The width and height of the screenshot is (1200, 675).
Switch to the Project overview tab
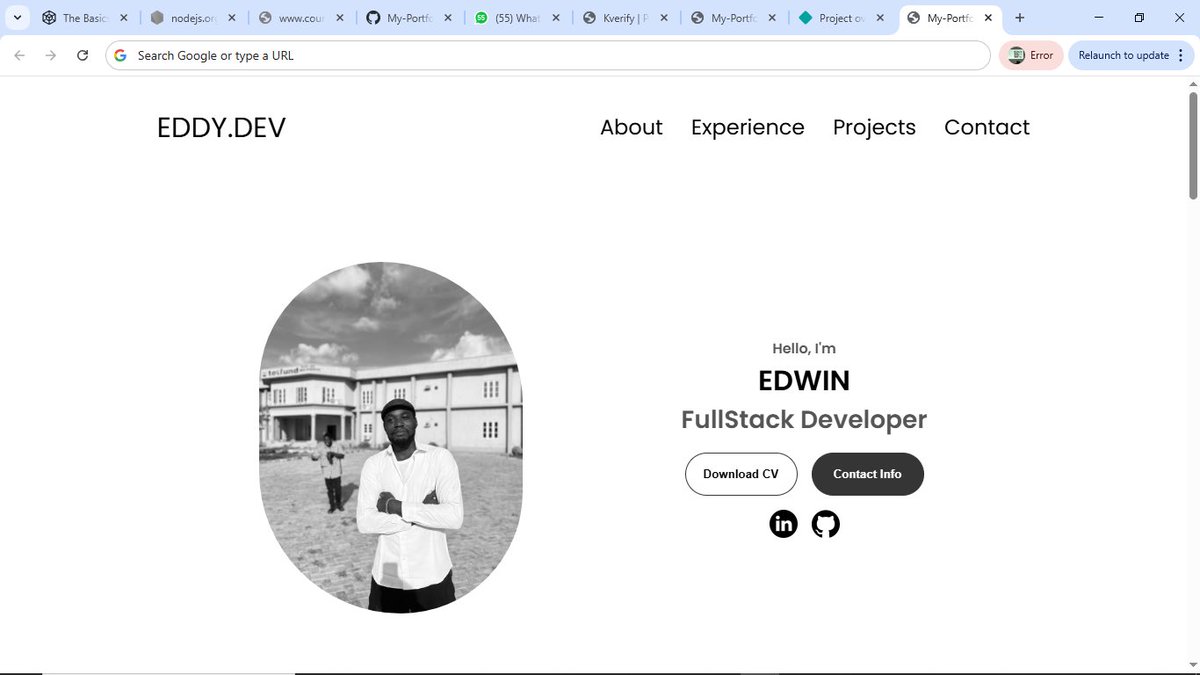coord(834,18)
